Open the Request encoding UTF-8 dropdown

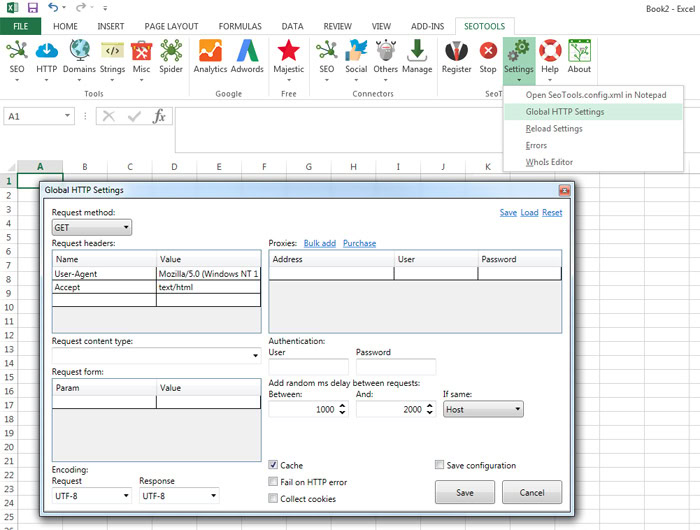91,495
